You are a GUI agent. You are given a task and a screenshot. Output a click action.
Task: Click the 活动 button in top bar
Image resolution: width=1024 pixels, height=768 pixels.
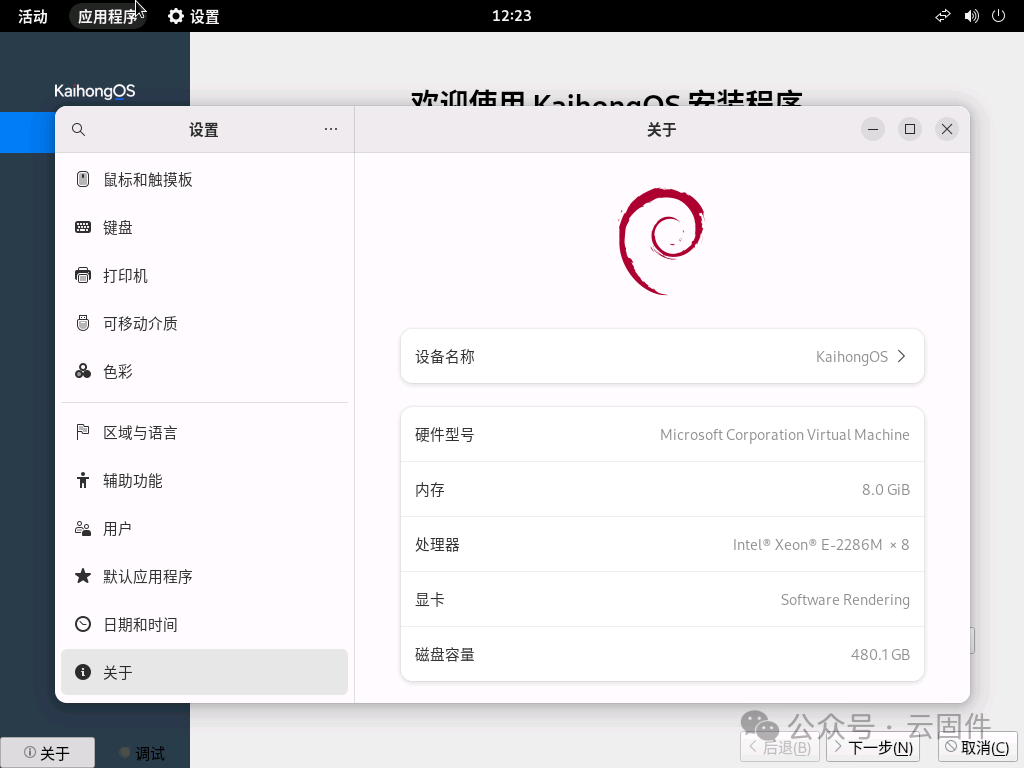point(33,16)
